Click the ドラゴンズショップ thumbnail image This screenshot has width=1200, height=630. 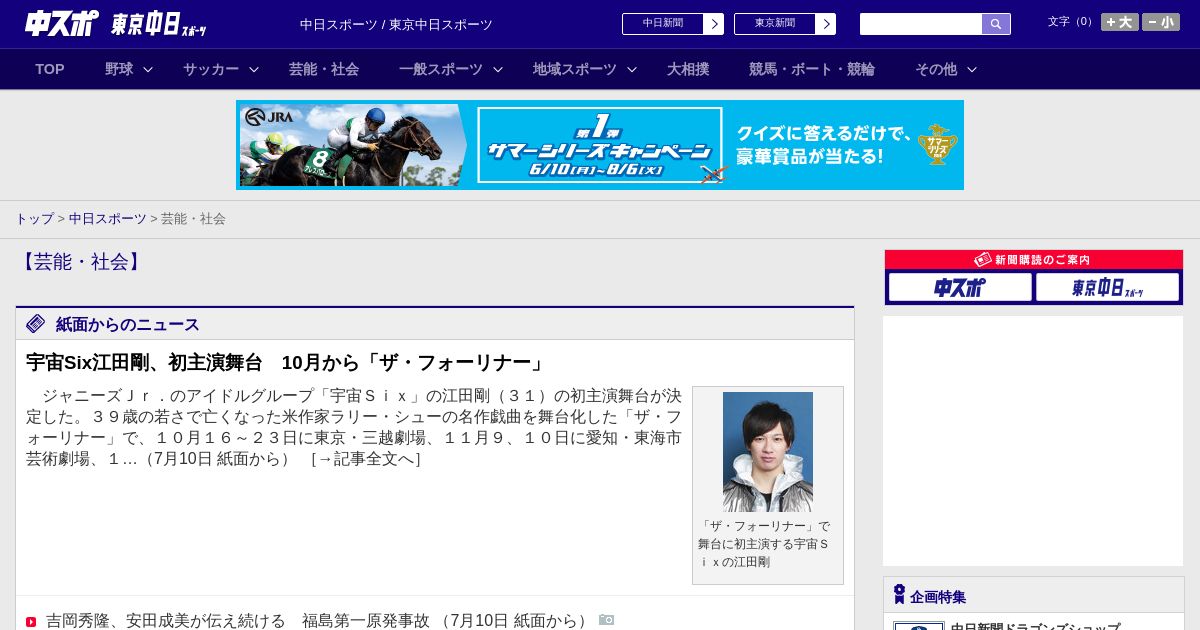pos(919,626)
